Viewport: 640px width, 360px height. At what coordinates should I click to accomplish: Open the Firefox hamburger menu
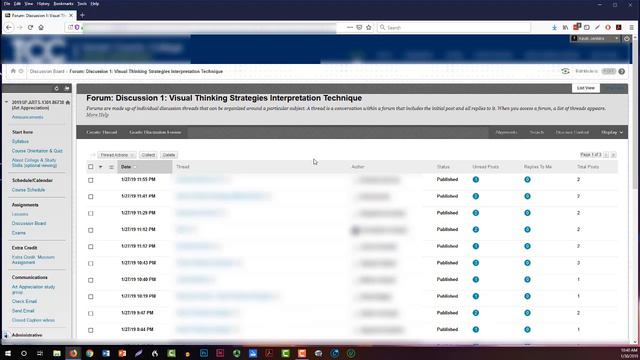tap(631, 27)
